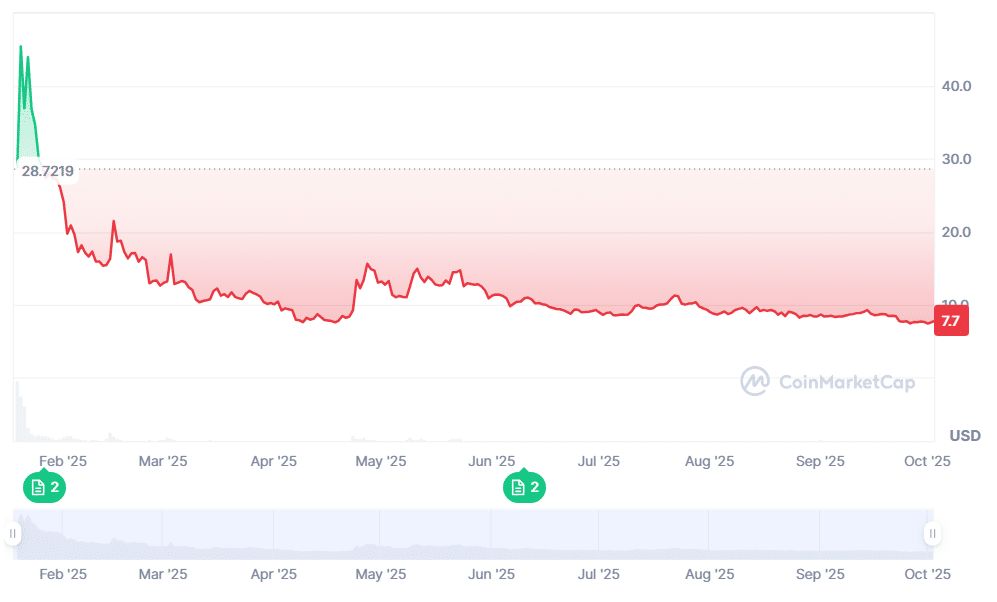Grab the right handle of the range navigator

(x=932, y=534)
